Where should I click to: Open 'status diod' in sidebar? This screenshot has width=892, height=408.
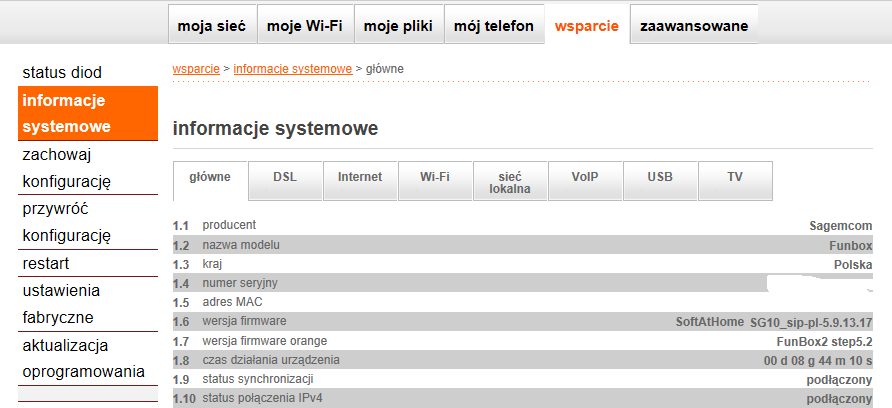coord(62,73)
